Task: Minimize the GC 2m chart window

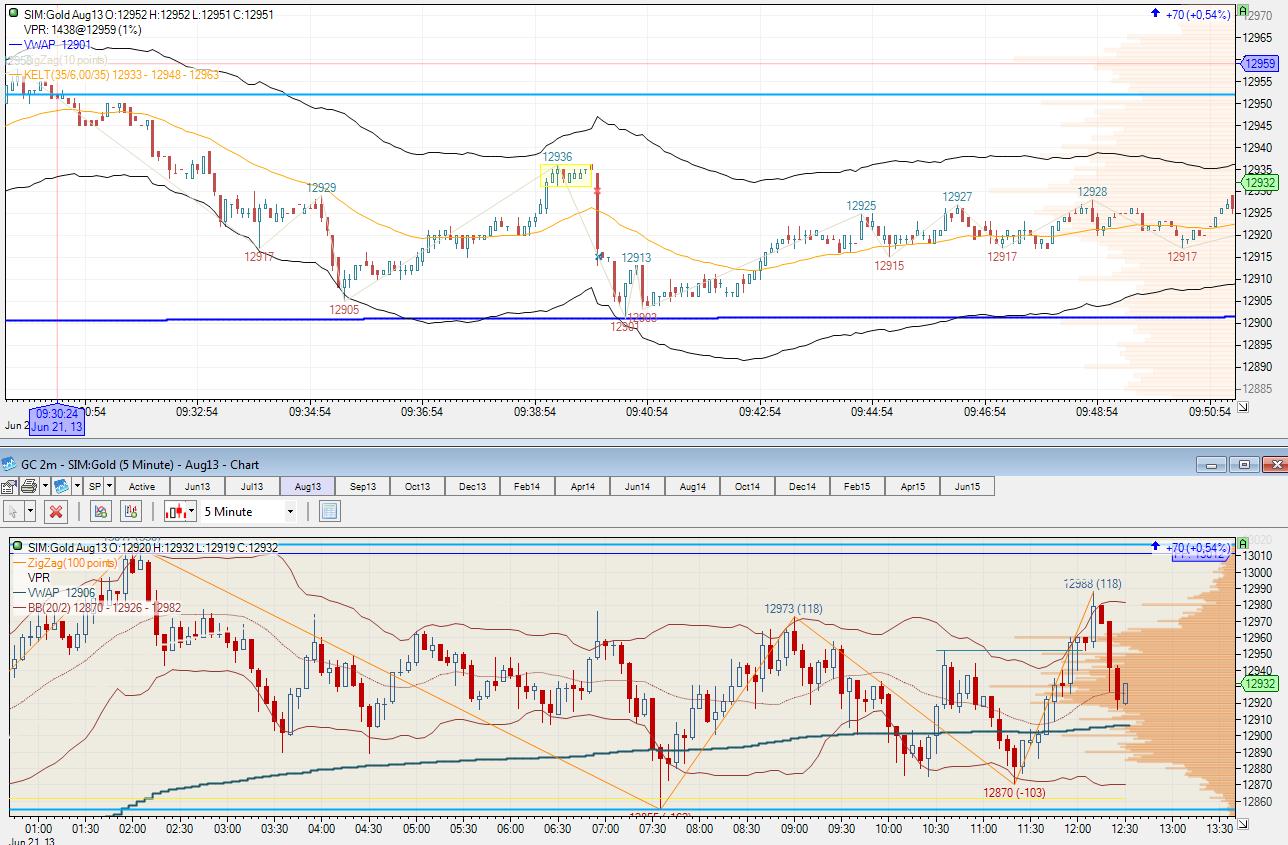Action: coord(1213,465)
